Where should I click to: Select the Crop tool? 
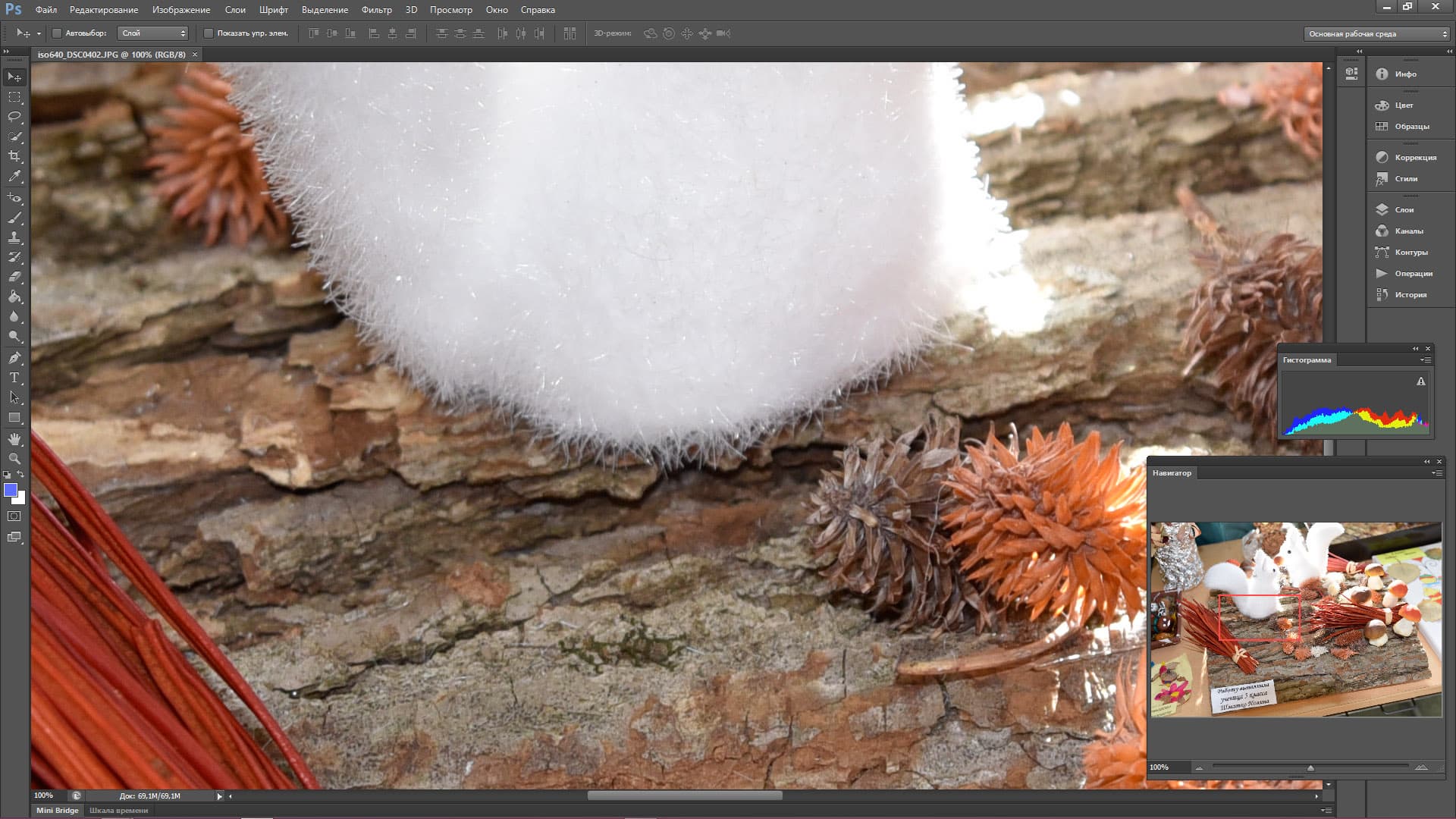coord(14,156)
